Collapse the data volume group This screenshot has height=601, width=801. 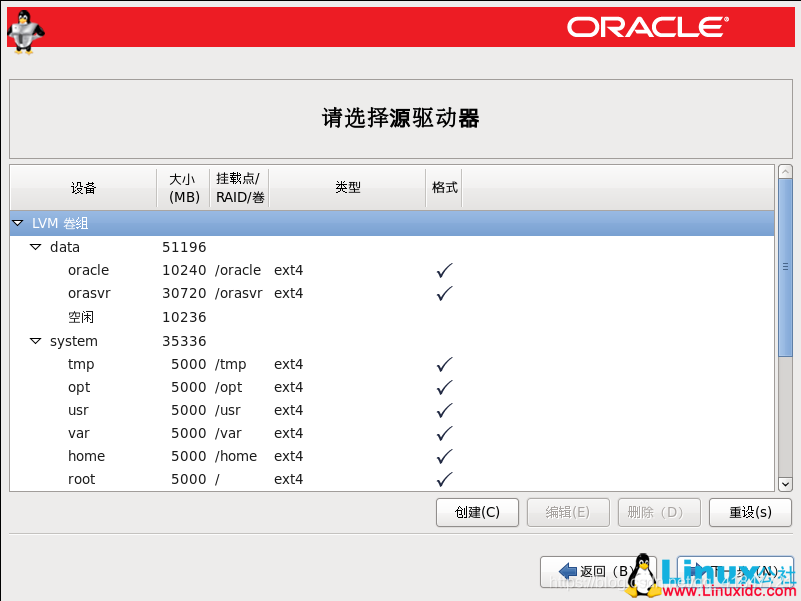[x=35, y=247]
